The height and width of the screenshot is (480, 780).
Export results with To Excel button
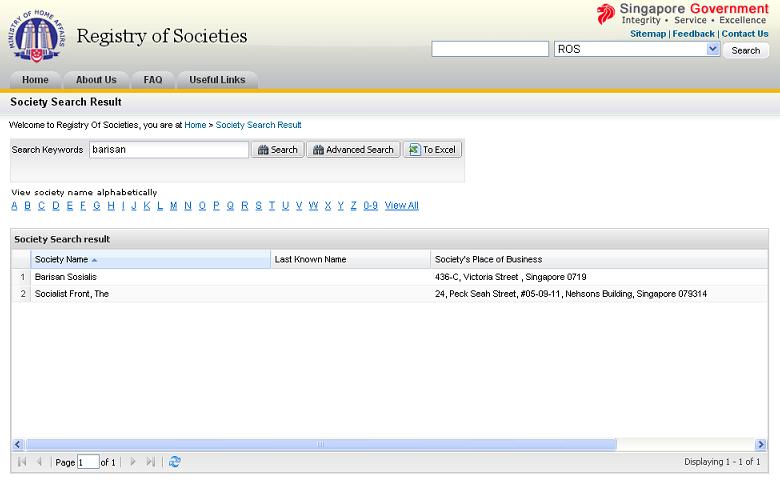pyautogui.click(x=433, y=149)
